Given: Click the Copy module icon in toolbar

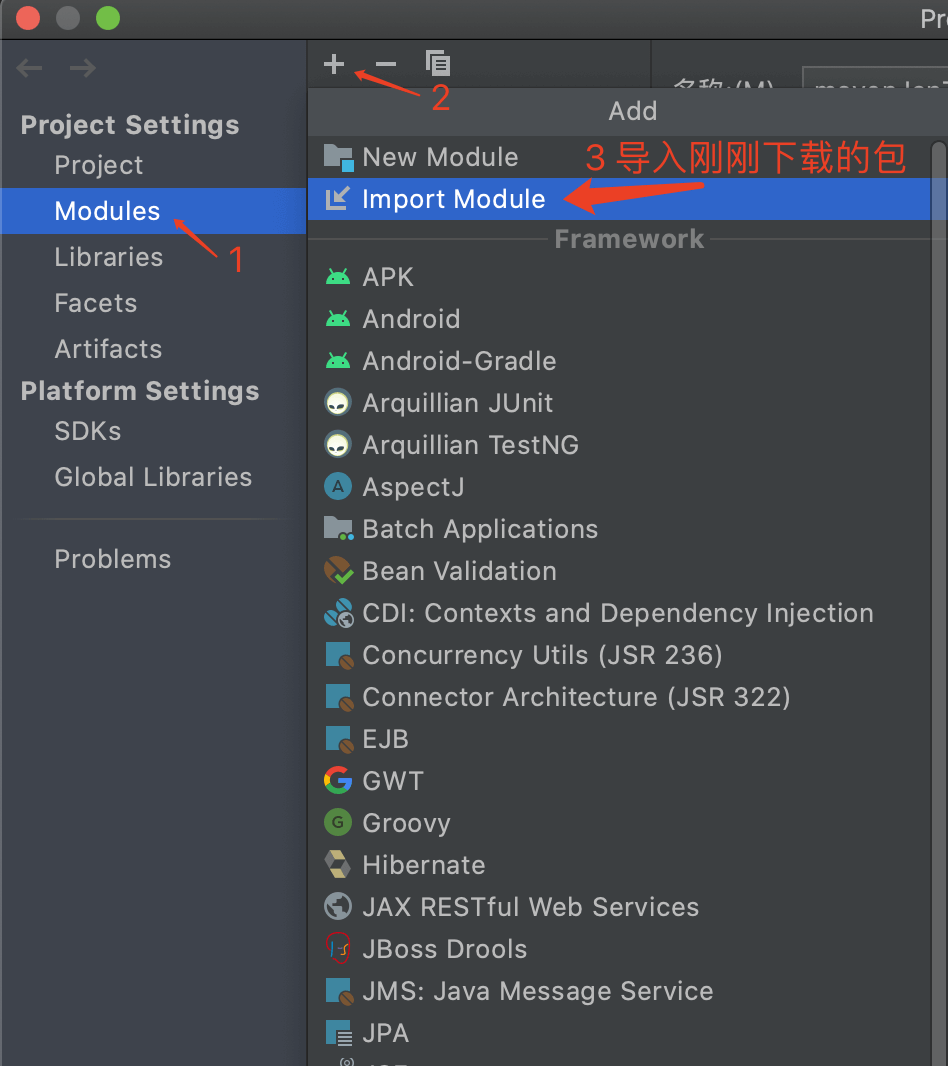Looking at the screenshot, I should (x=438, y=63).
